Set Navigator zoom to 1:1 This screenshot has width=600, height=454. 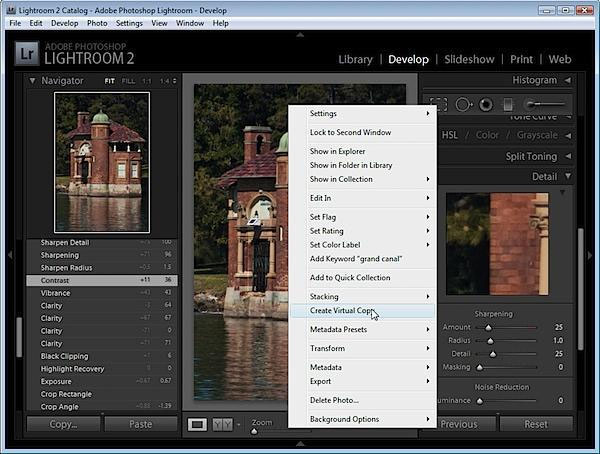point(147,81)
